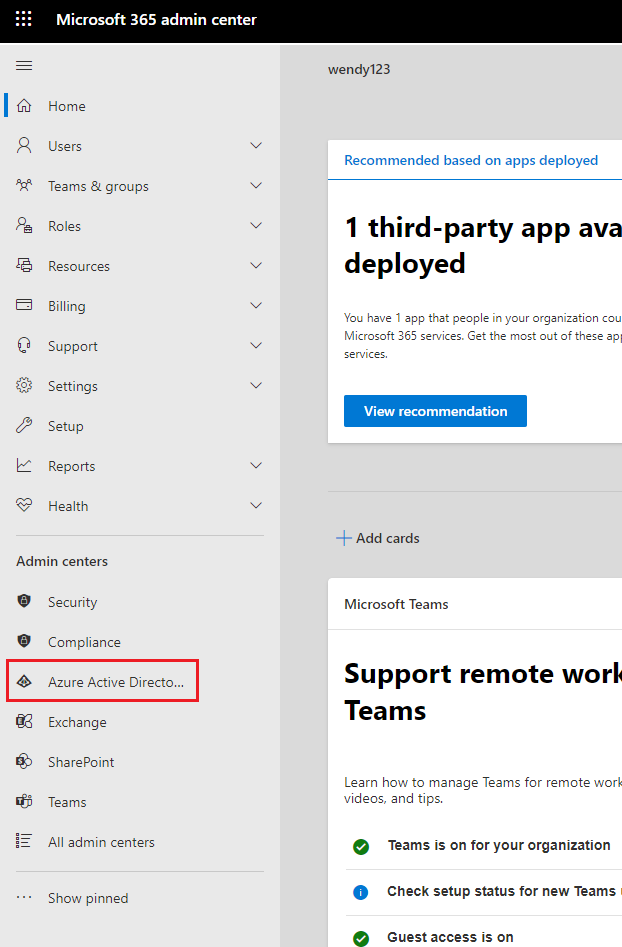Expand the Roles chevron

point(256,225)
